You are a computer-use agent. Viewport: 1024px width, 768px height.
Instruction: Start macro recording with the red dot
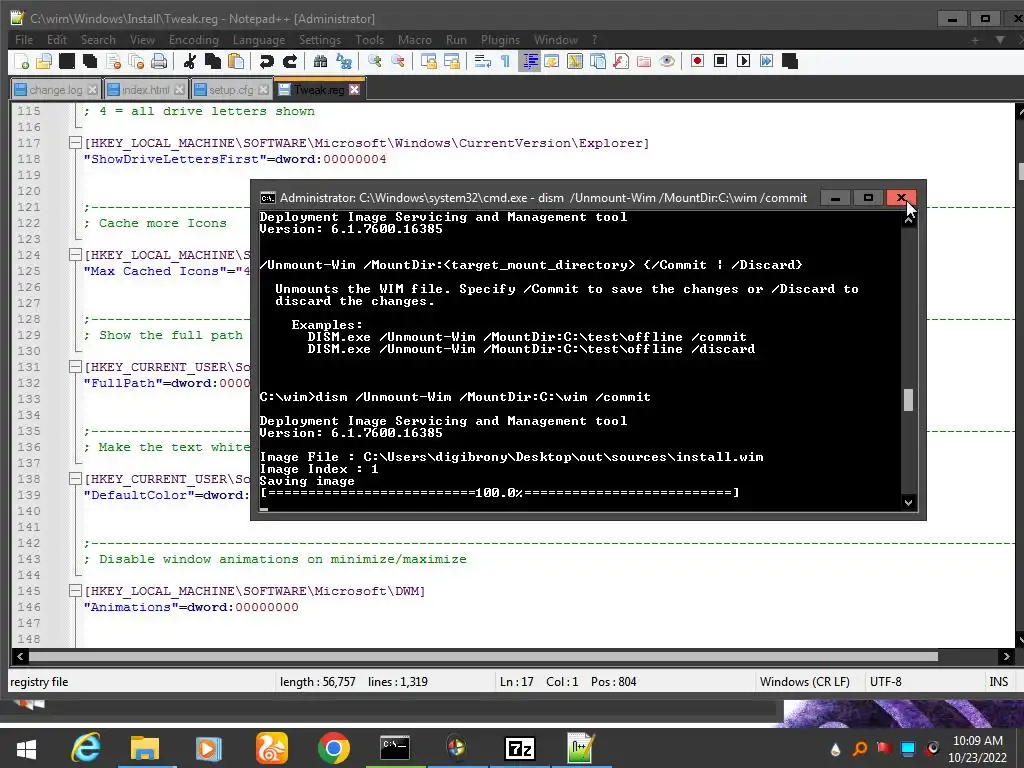[697, 61]
